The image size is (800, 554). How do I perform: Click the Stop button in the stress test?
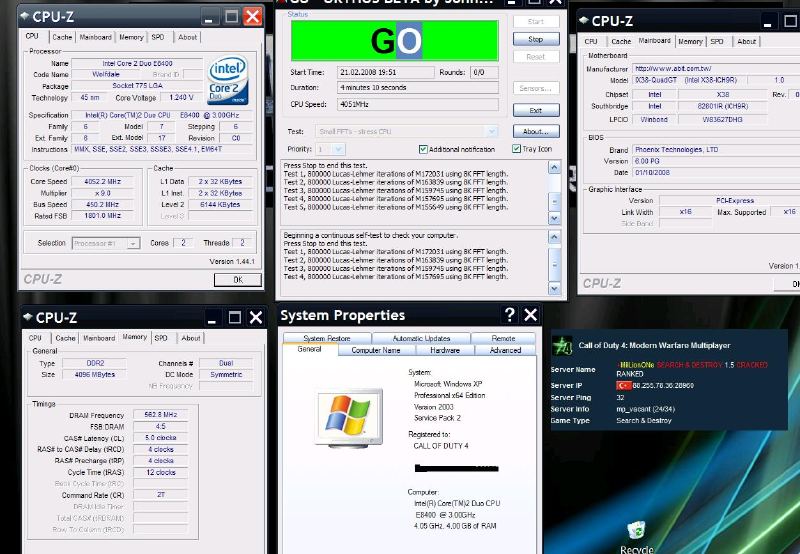click(536, 39)
